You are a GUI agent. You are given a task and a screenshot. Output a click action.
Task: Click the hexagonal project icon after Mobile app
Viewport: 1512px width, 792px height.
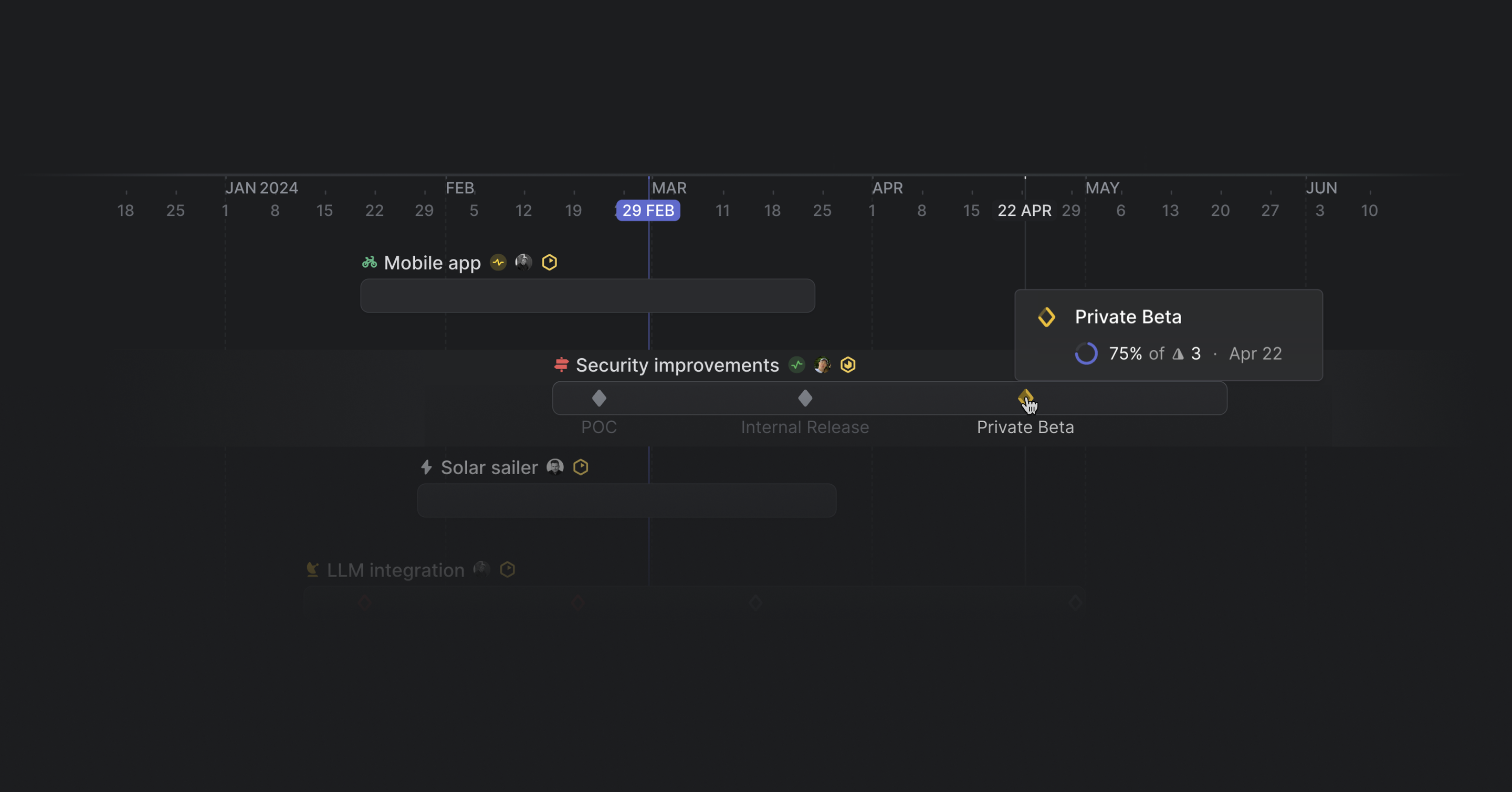(549, 263)
